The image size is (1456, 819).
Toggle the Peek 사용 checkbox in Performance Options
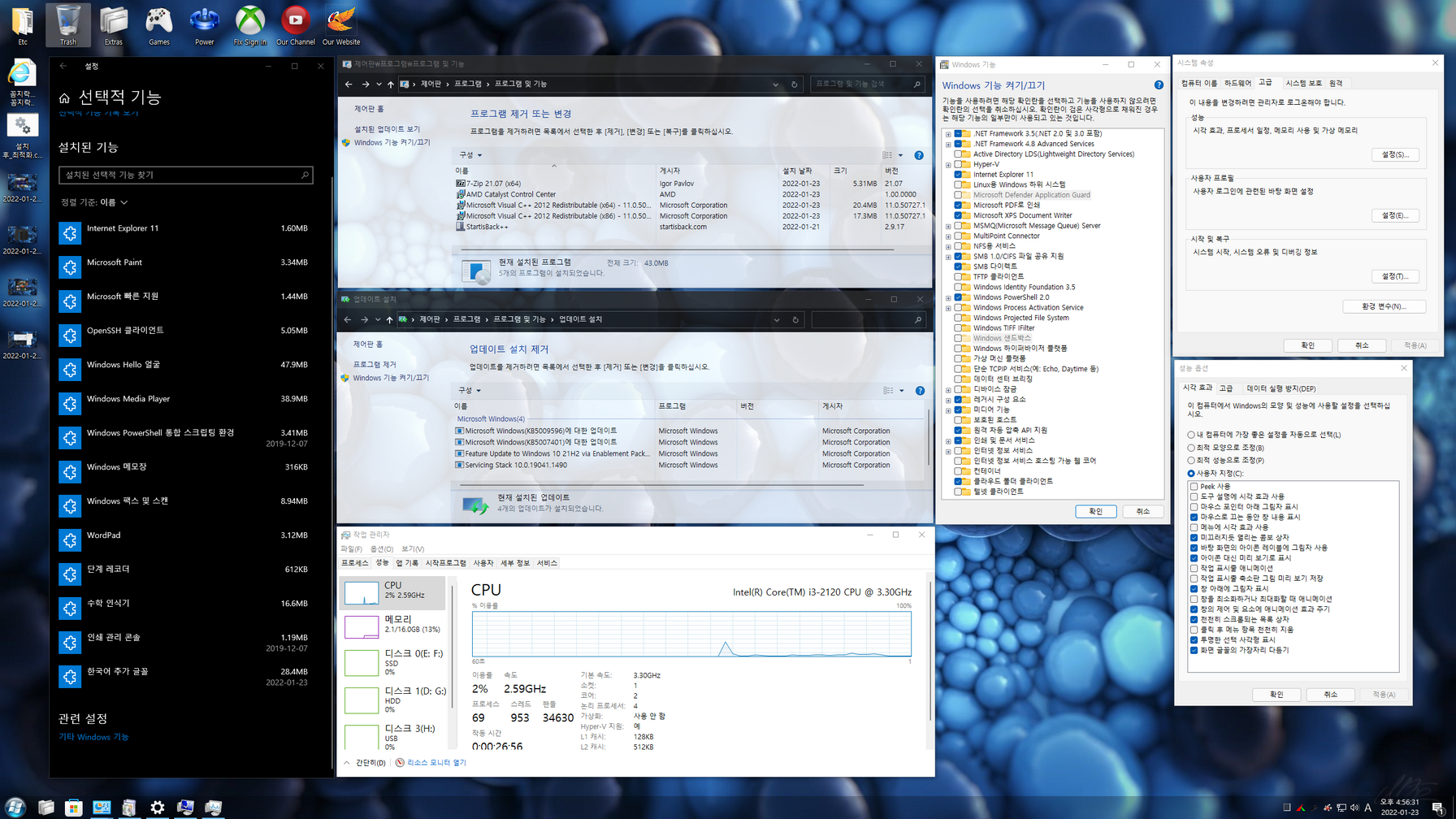1194,487
